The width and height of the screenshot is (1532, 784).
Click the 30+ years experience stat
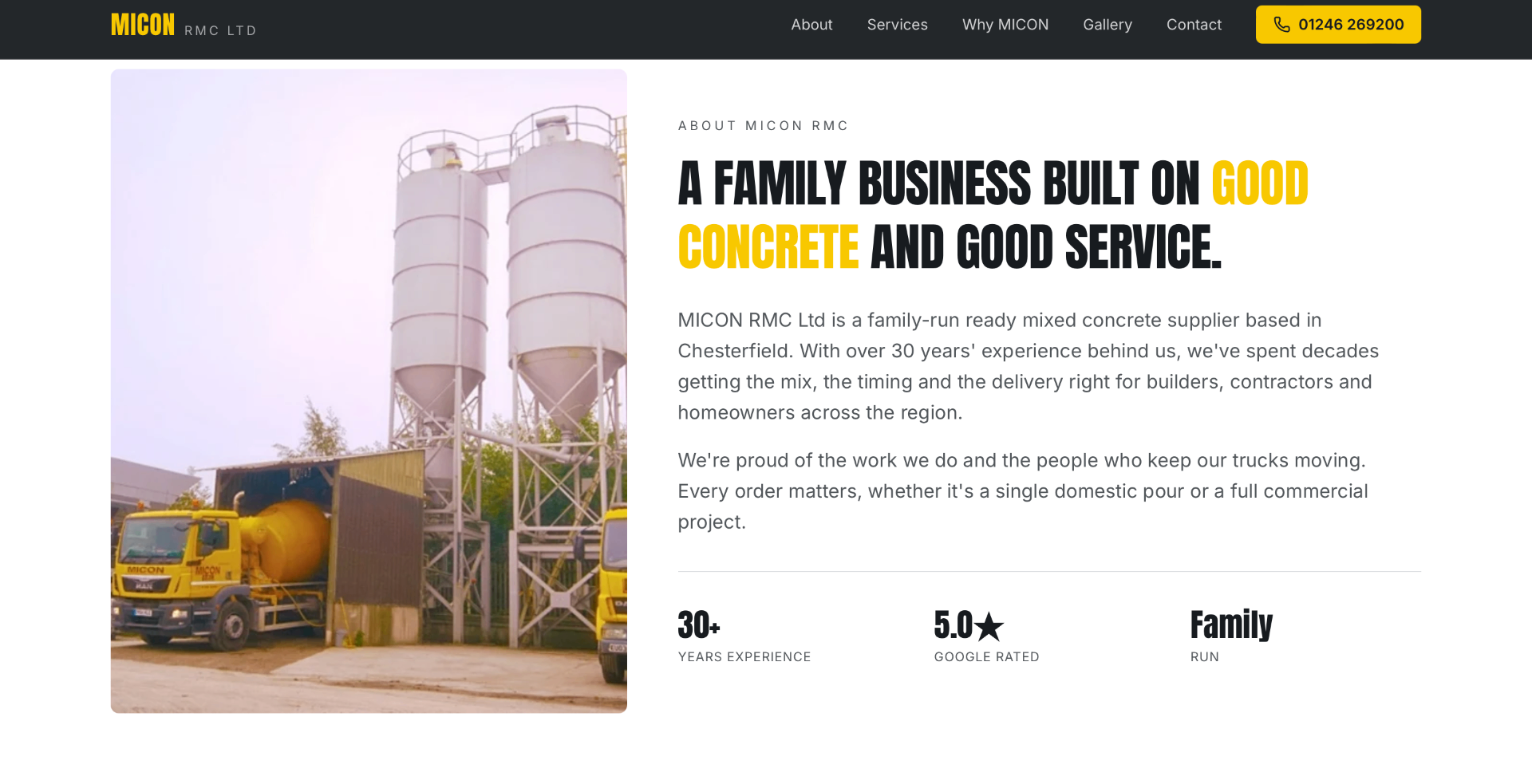click(744, 636)
